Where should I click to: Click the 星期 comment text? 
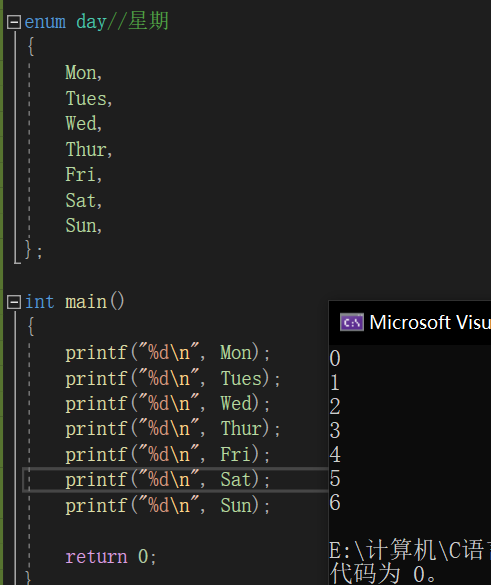[x=148, y=21]
